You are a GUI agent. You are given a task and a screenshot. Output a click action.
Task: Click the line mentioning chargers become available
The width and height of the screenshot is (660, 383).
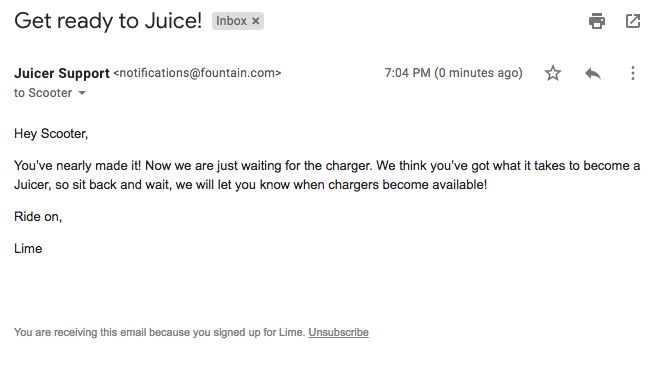pyautogui.click(x=250, y=185)
